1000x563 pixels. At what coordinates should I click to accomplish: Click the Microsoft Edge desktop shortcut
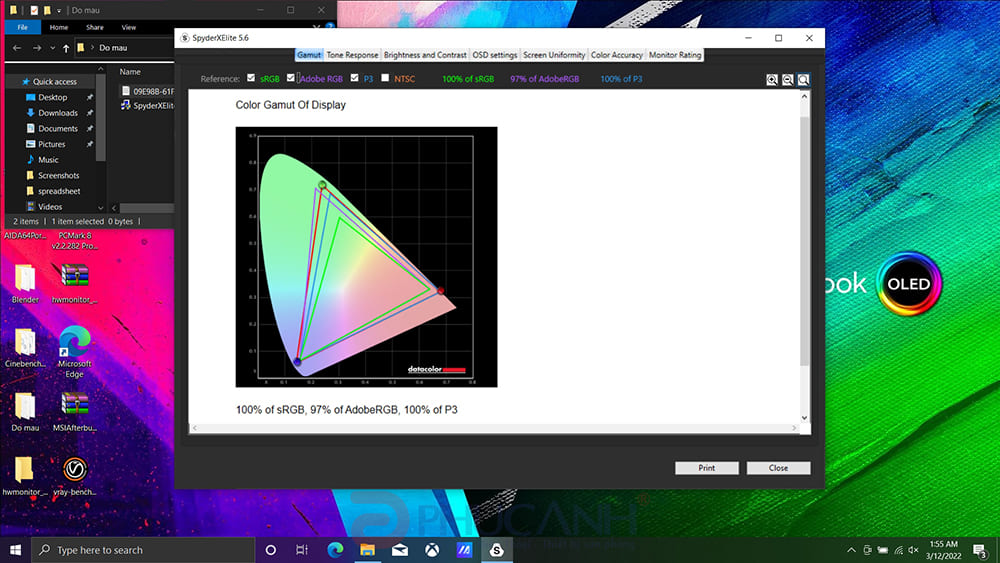tap(75, 352)
